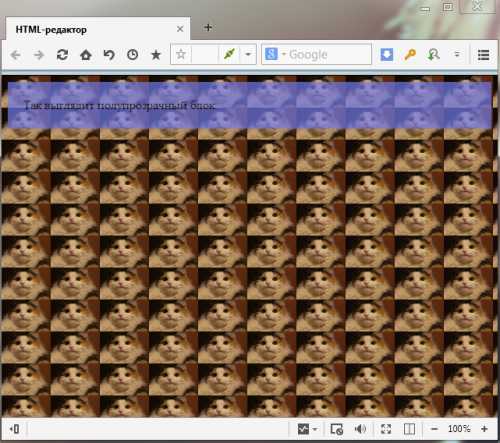Viewport: 500px width, 443px height.
Task: Toggle the sound speaker icon
Action: click(360, 429)
